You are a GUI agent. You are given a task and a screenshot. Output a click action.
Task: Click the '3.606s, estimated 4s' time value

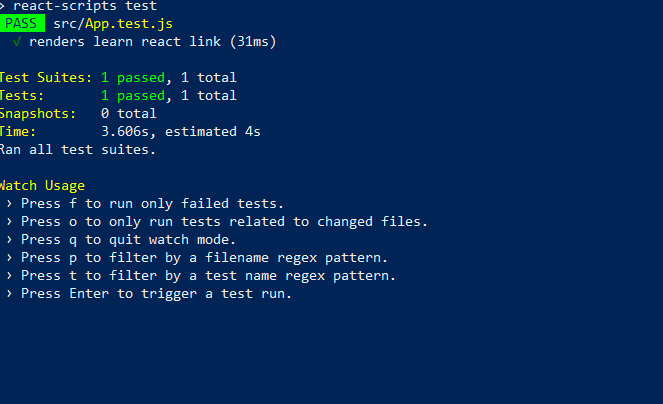(x=181, y=131)
